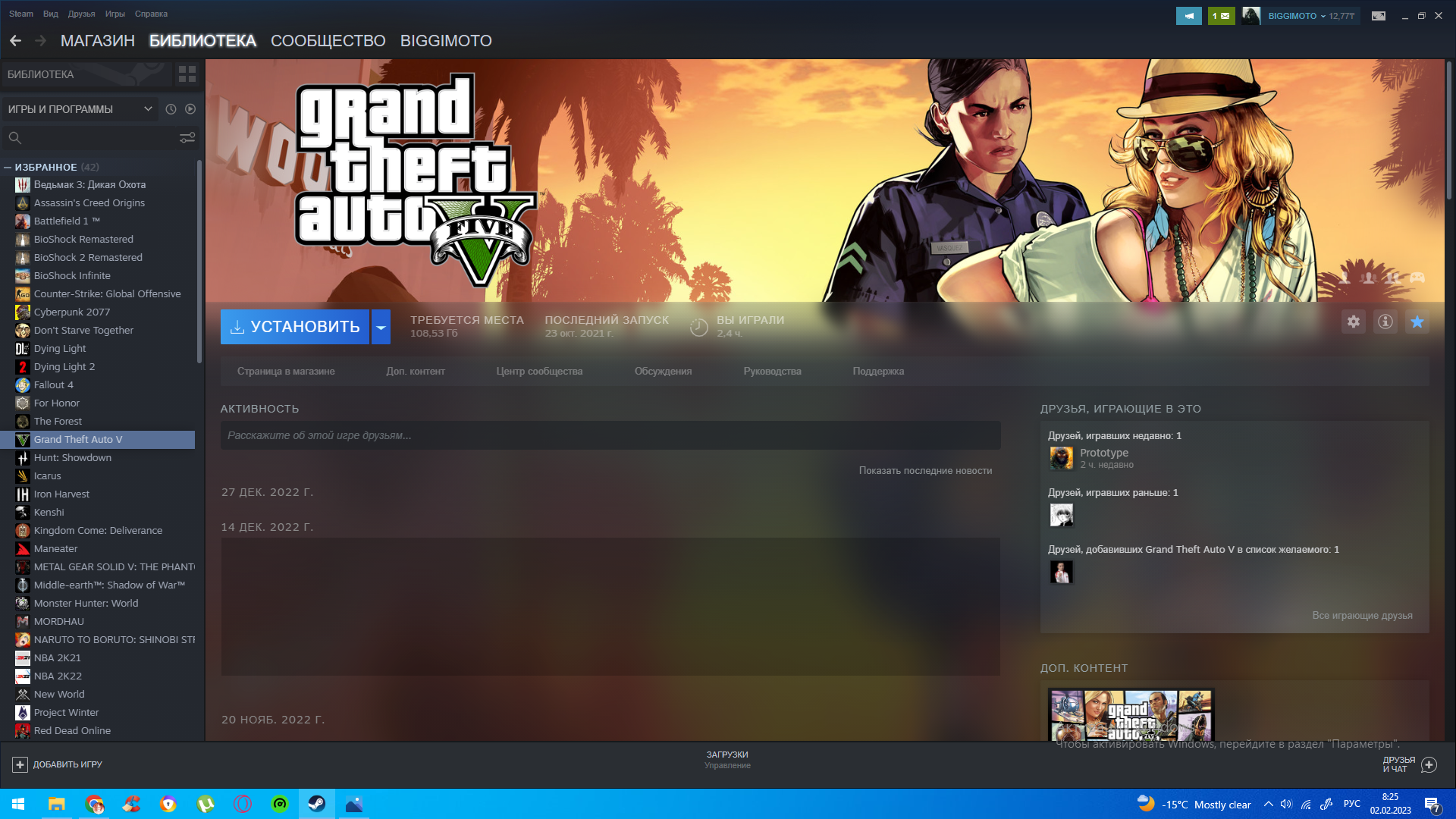Toggle Grand Theft Auto V favorite star
This screenshot has height=819, width=1456.
pos(1417,322)
